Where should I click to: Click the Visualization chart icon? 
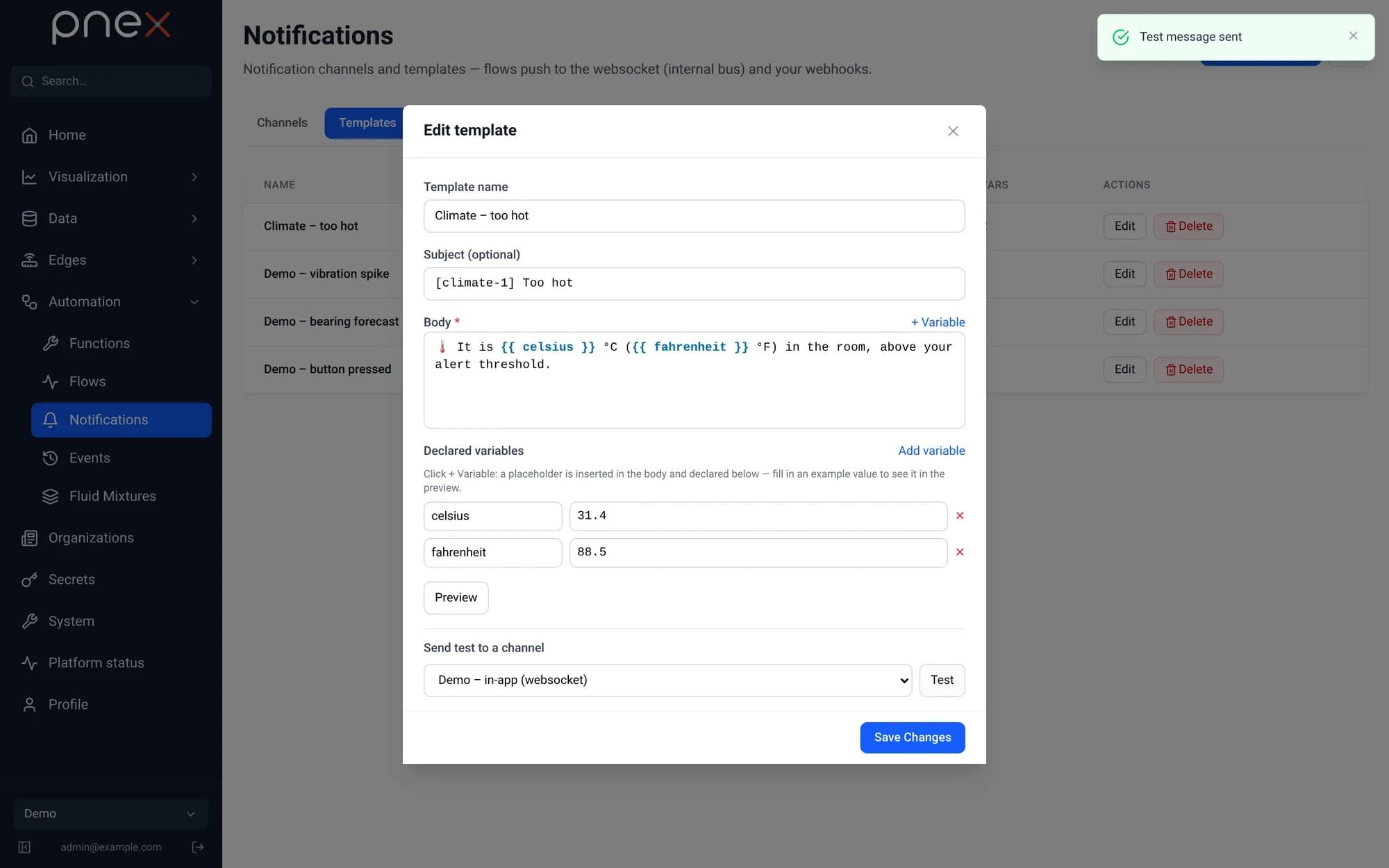[x=29, y=177]
